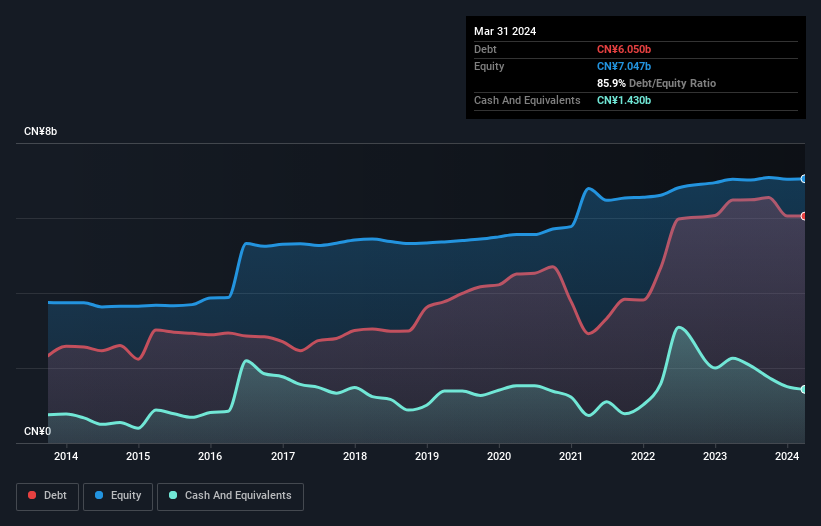
Task: Click the 2022 x-axis label
Action: [x=643, y=456]
